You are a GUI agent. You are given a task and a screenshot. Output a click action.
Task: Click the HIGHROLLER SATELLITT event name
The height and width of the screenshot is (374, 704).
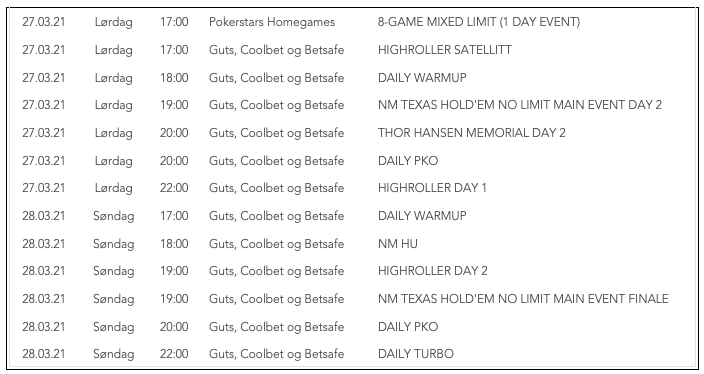(444, 50)
